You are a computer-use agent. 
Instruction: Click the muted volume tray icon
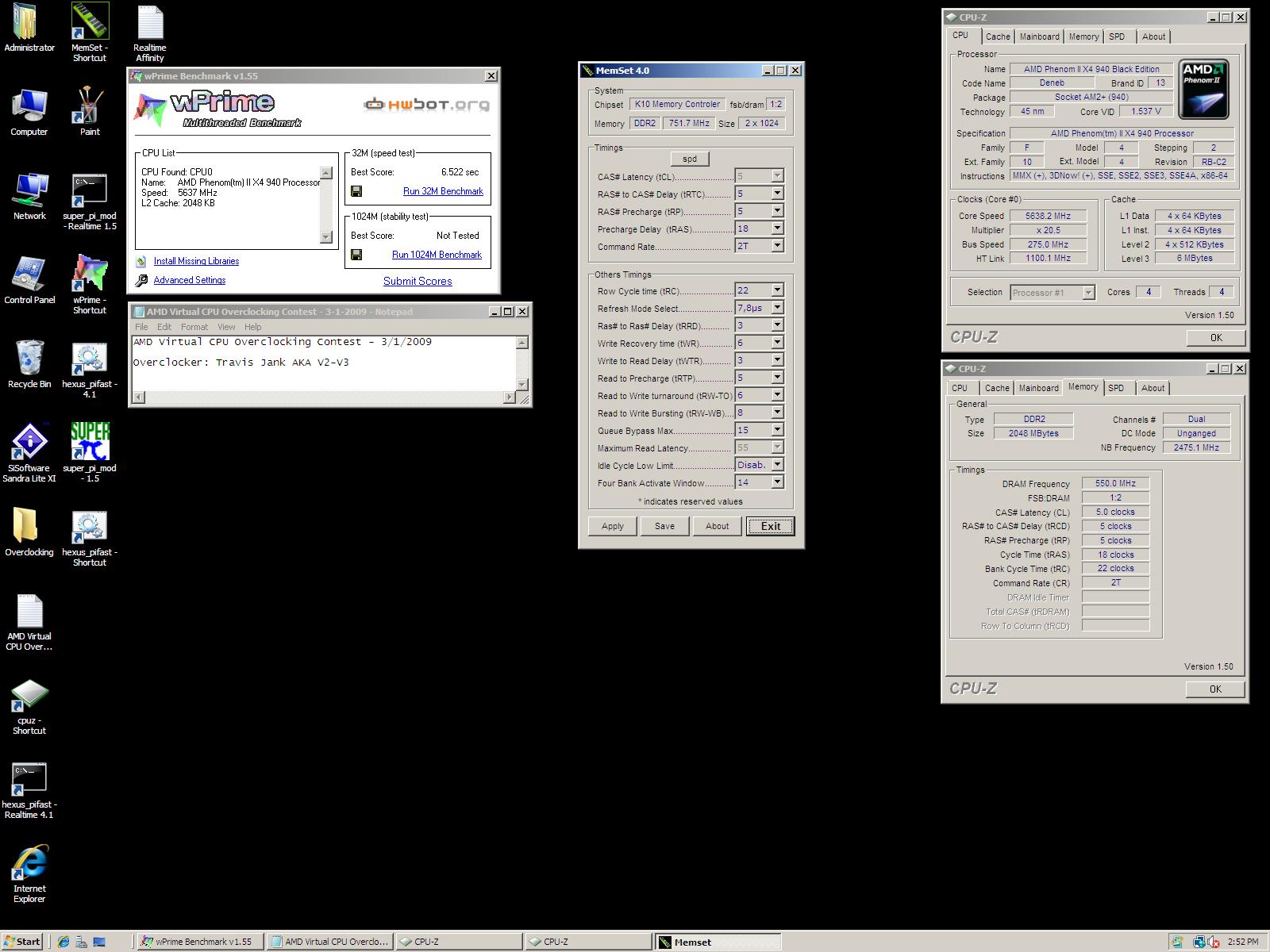pos(1213,942)
